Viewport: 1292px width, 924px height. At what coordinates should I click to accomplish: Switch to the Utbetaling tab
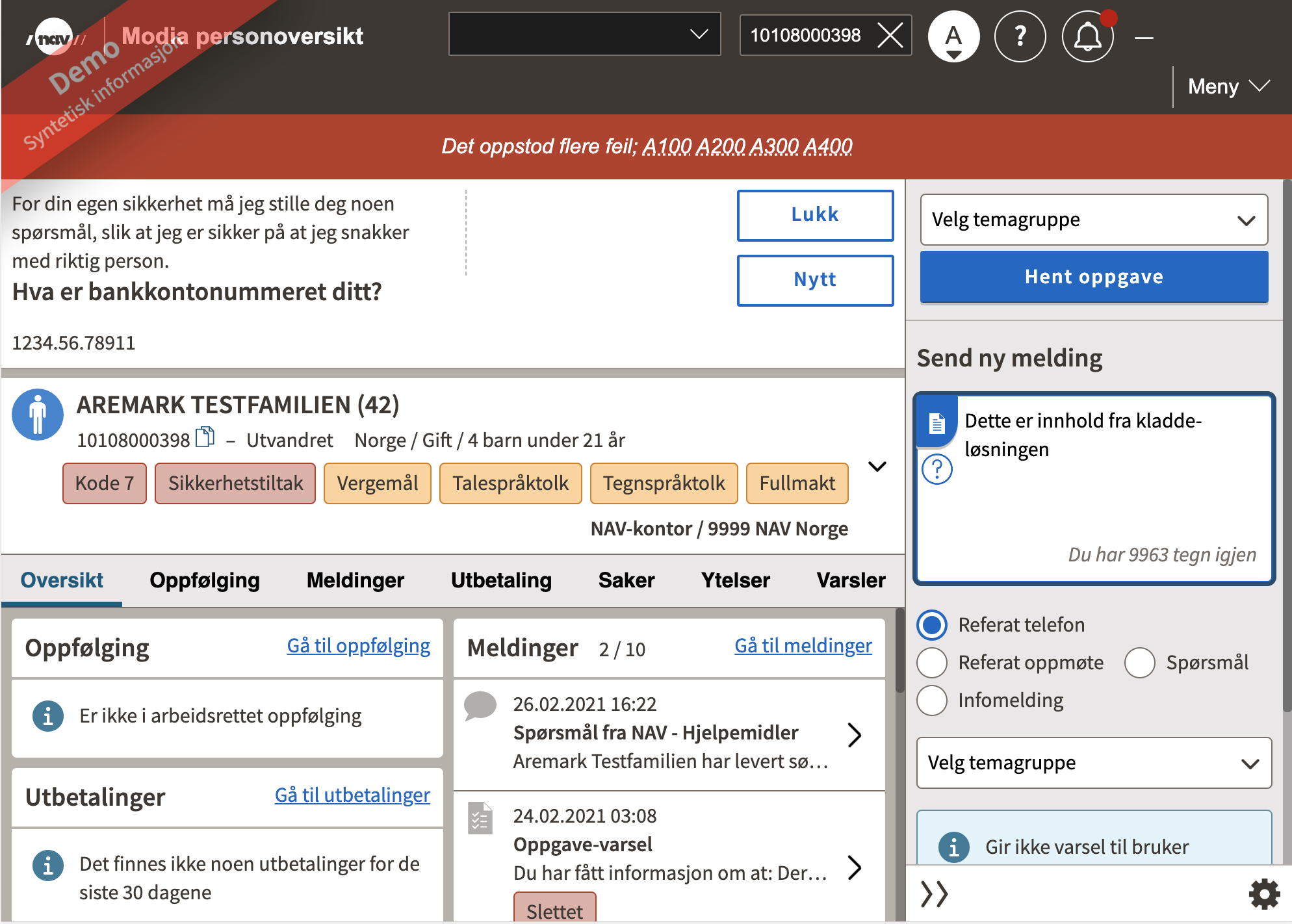click(x=501, y=580)
